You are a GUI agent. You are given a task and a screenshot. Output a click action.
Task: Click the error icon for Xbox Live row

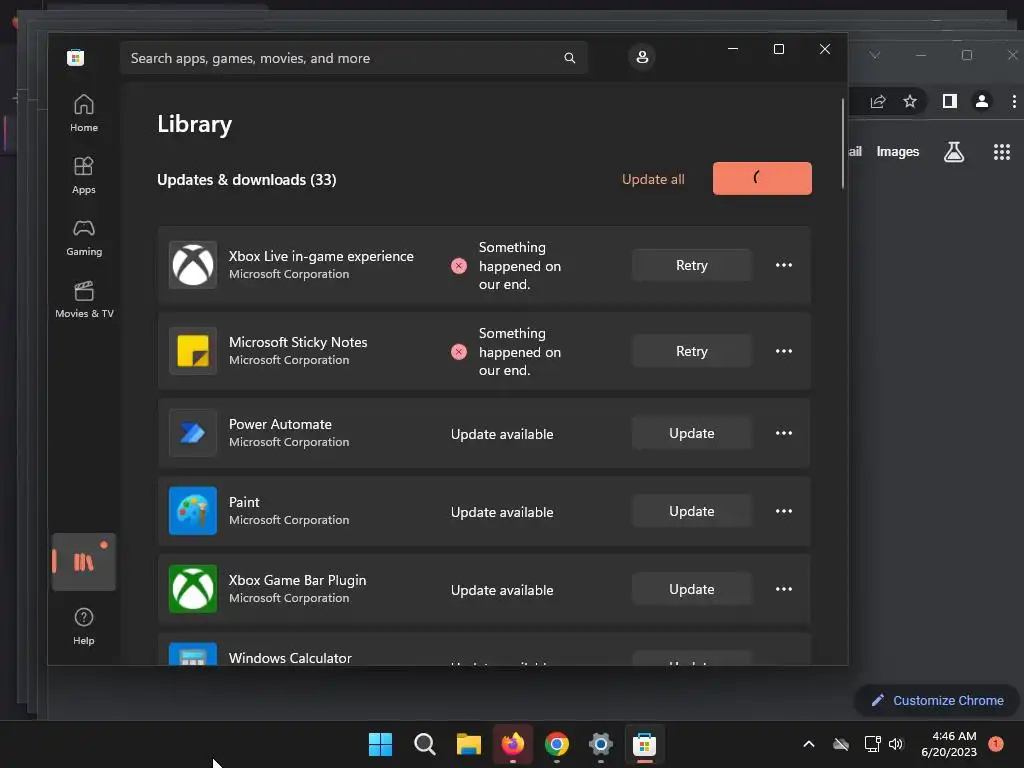coord(459,266)
